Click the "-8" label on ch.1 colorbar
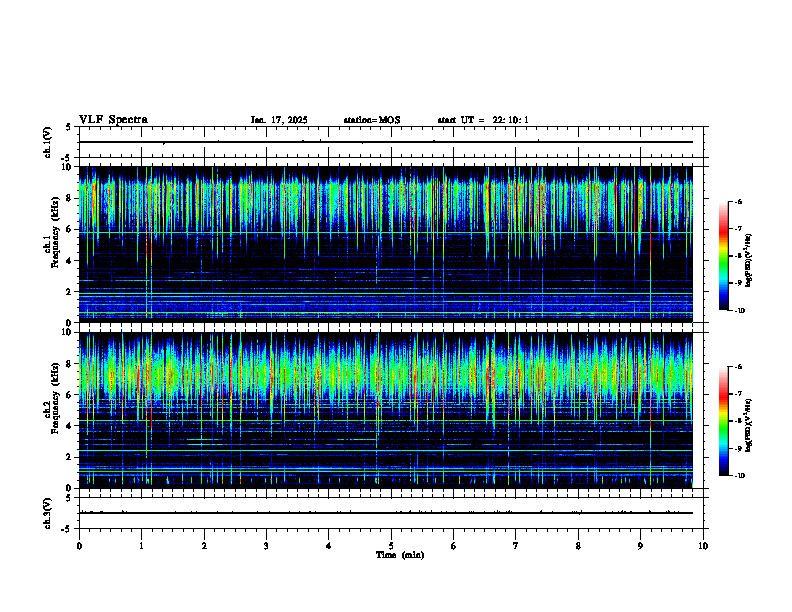 click(738, 256)
